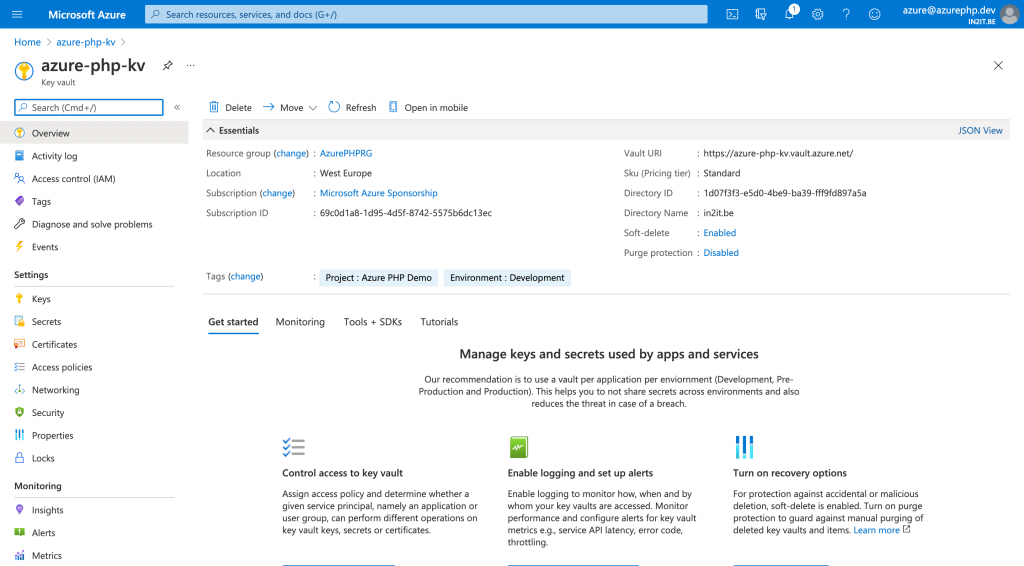Pin azure-php-kv to dashboard
Image resolution: width=1024 pixels, height=566 pixels.
pyautogui.click(x=168, y=65)
